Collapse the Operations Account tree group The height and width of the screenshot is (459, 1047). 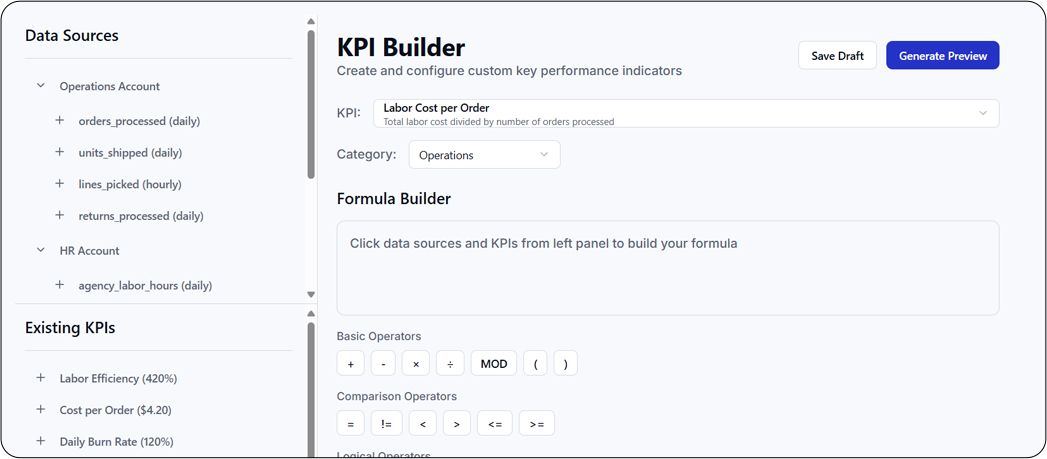[x=41, y=86]
